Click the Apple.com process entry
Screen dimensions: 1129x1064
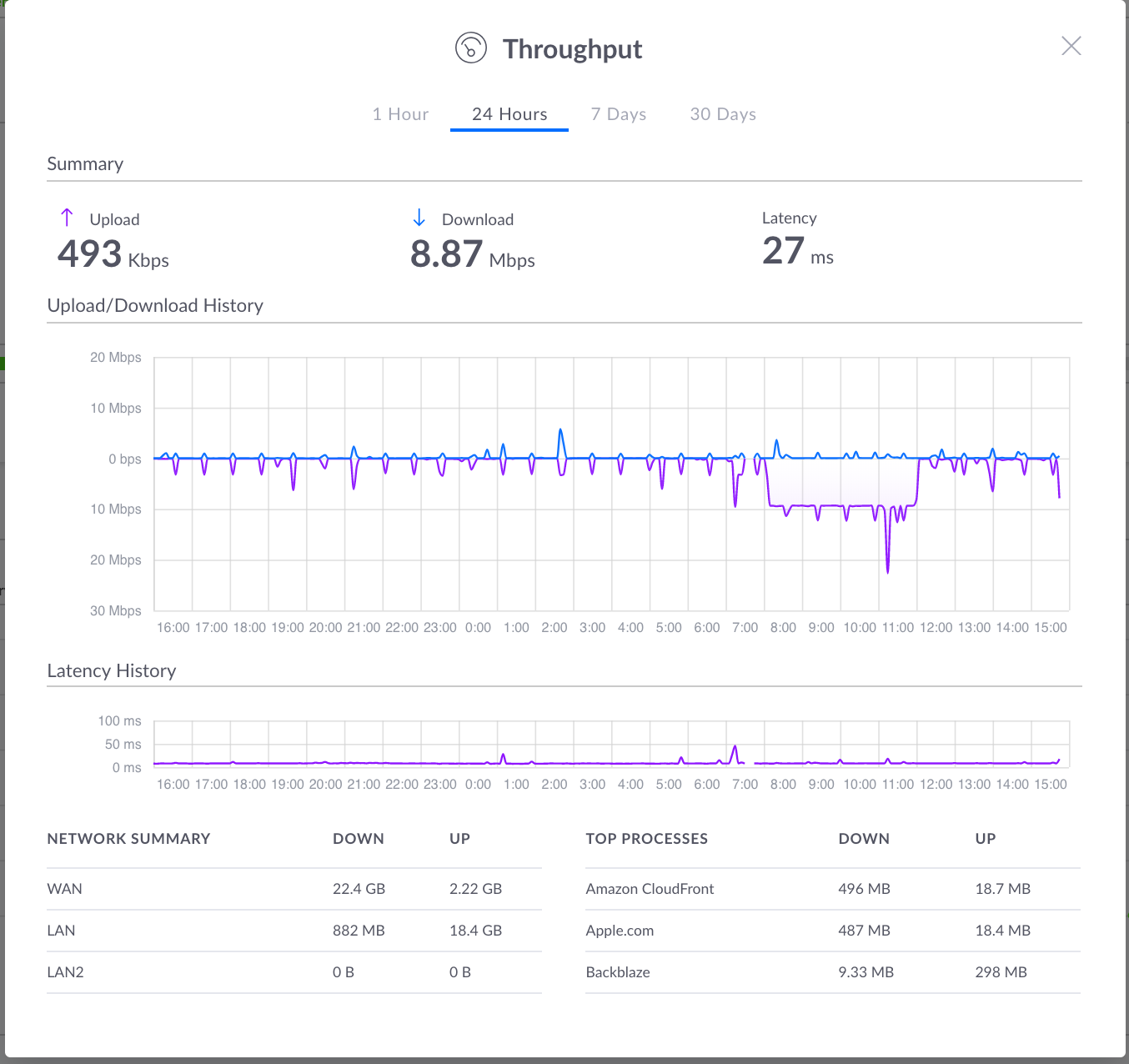pos(620,931)
